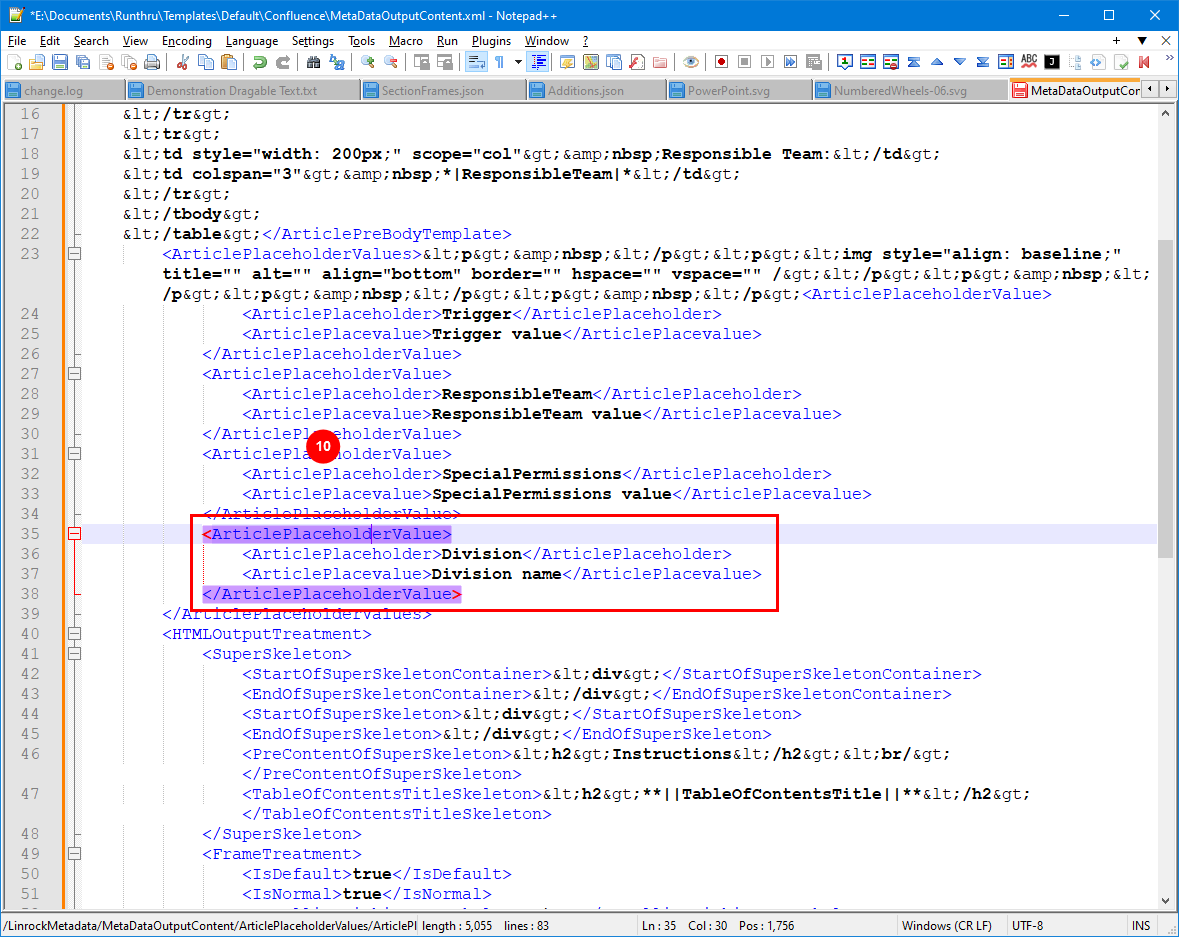Click the Undo arrow icon

click(260, 62)
